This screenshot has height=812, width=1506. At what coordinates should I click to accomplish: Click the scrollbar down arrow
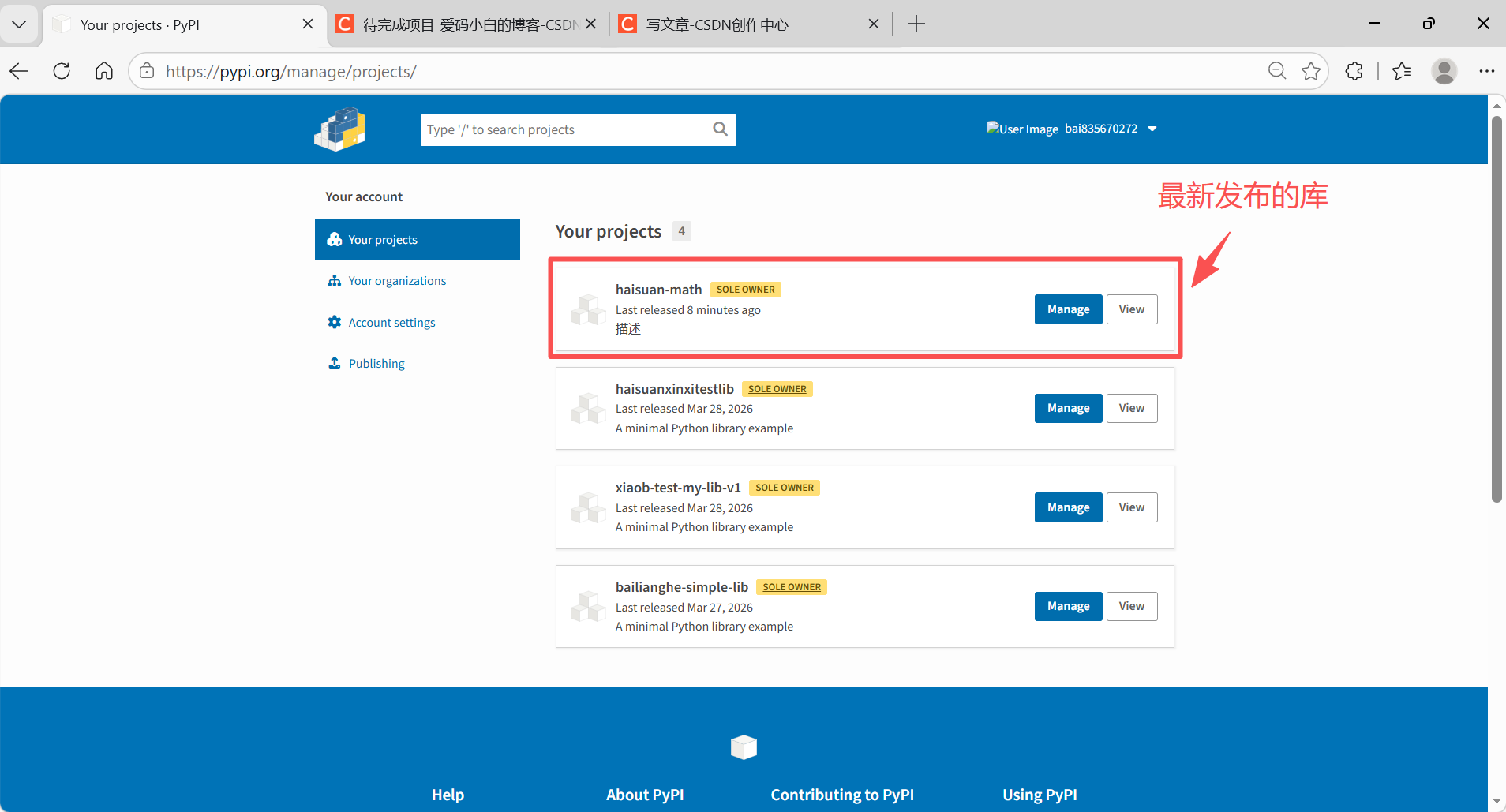point(1497,802)
